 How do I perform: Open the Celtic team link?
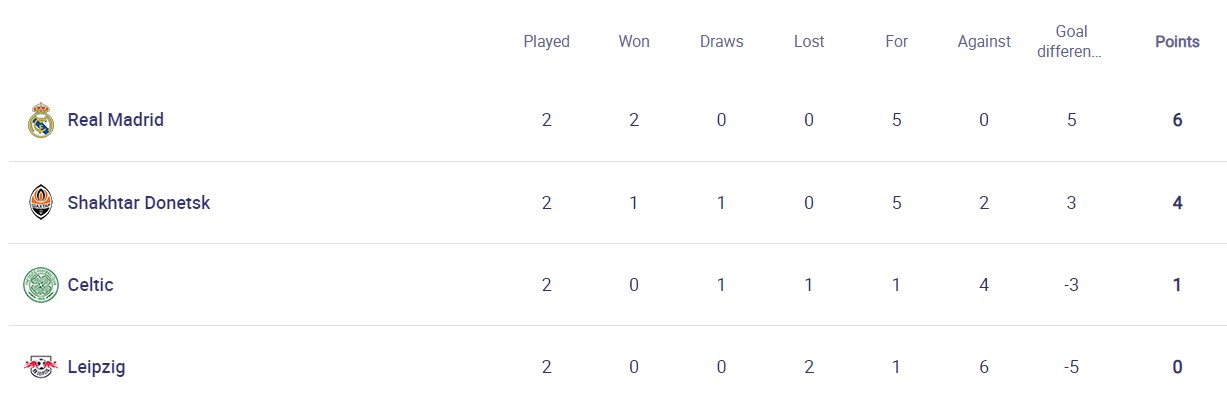pyautogui.click(x=90, y=285)
